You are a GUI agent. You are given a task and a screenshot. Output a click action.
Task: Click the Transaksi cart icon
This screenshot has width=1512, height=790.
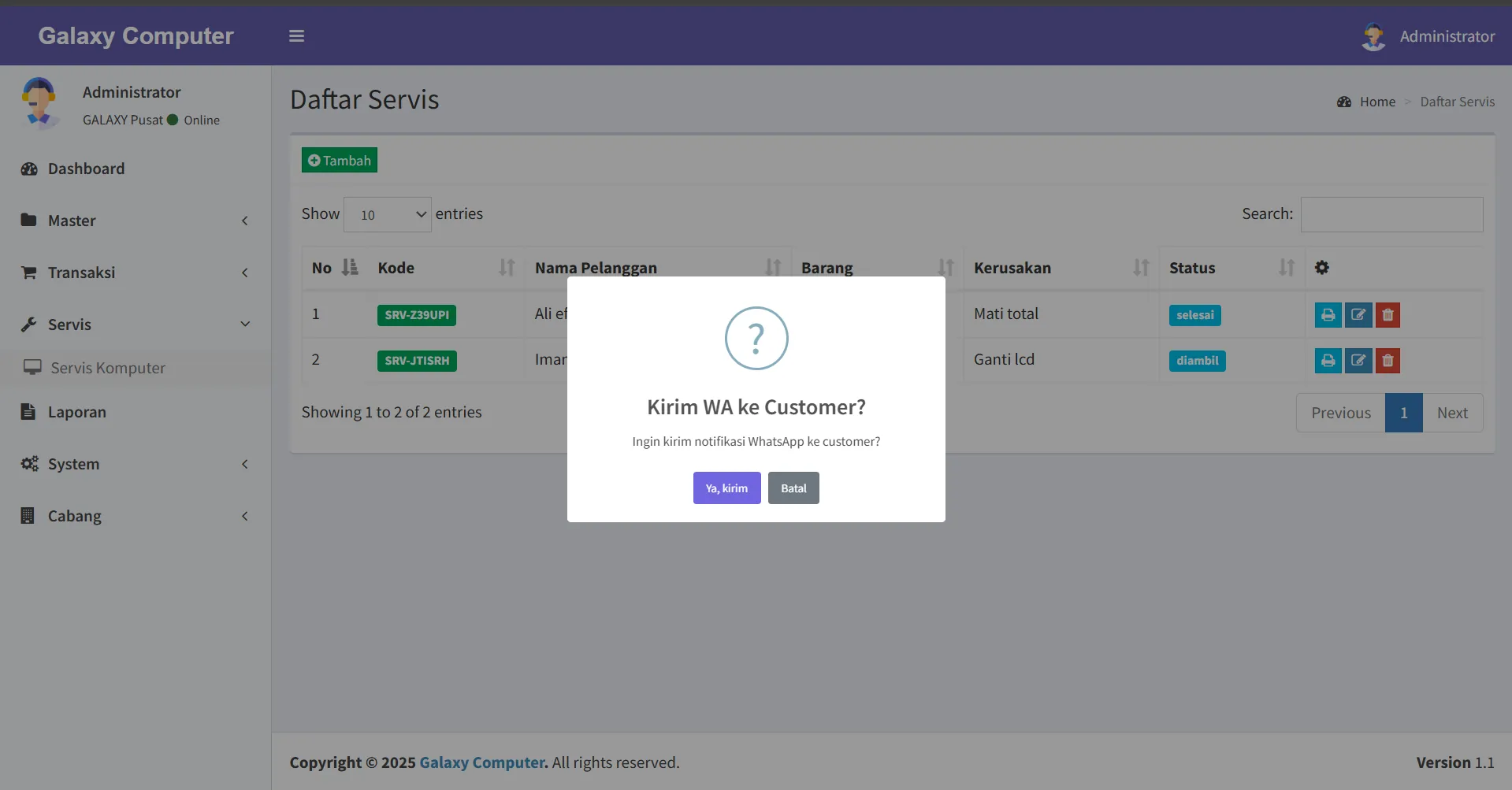click(28, 273)
